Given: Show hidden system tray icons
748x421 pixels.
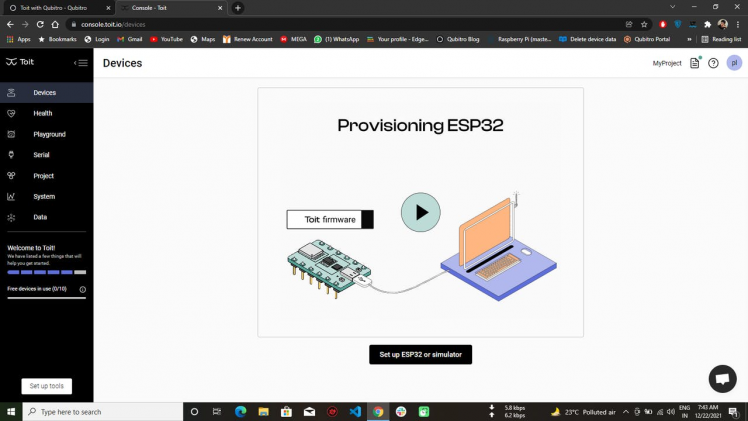Looking at the screenshot, I should (x=625, y=412).
